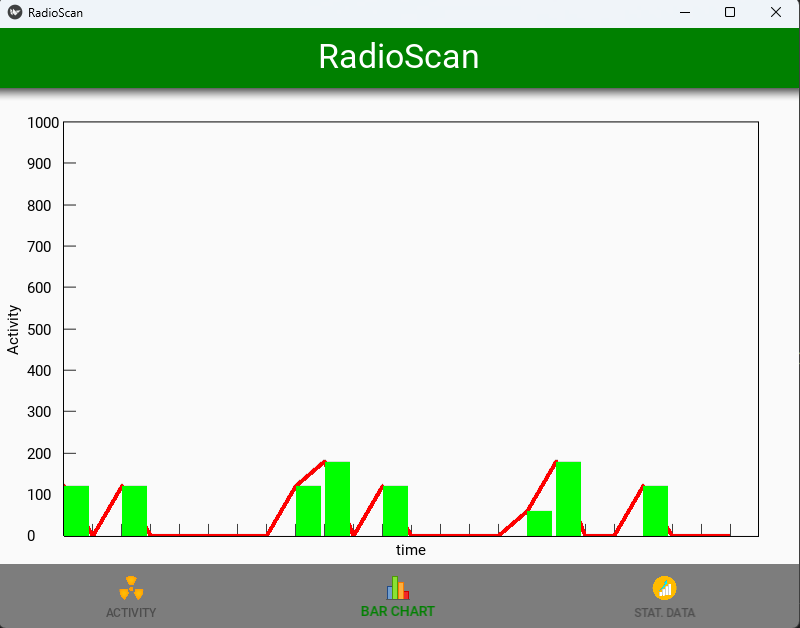Switch to the ACTIVITY tab

[x=130, y=595]
